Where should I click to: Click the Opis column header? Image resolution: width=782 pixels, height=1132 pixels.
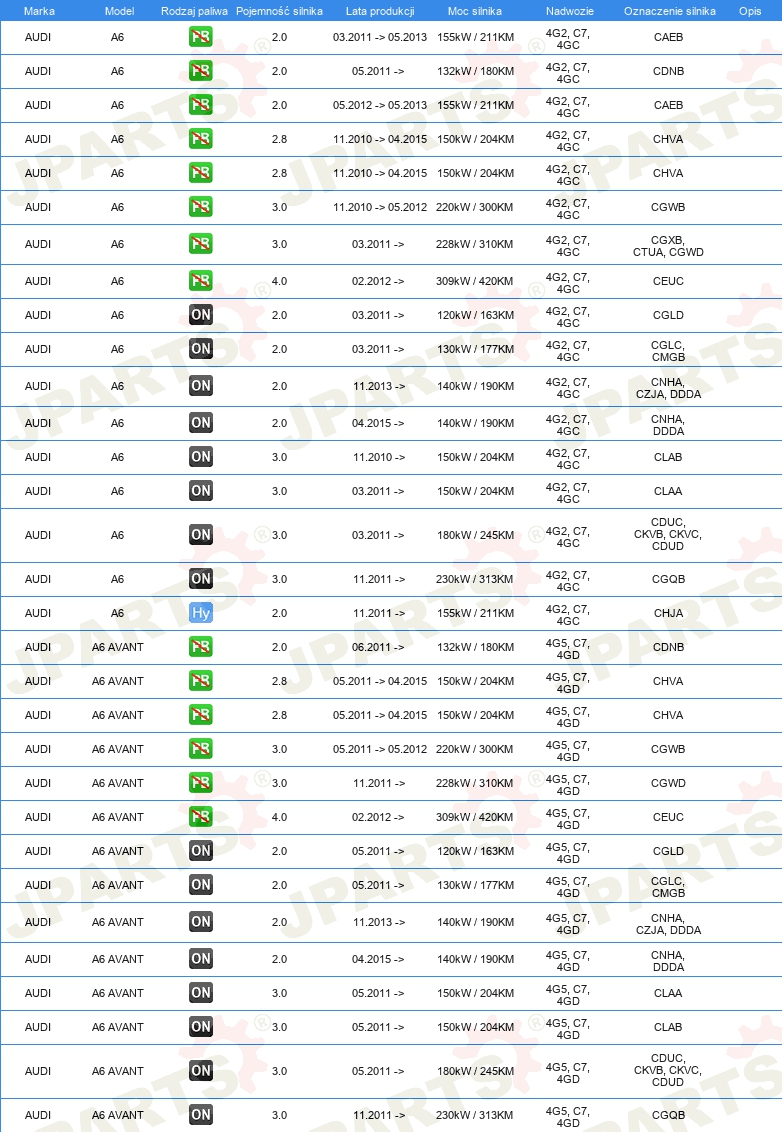[750, 11]
